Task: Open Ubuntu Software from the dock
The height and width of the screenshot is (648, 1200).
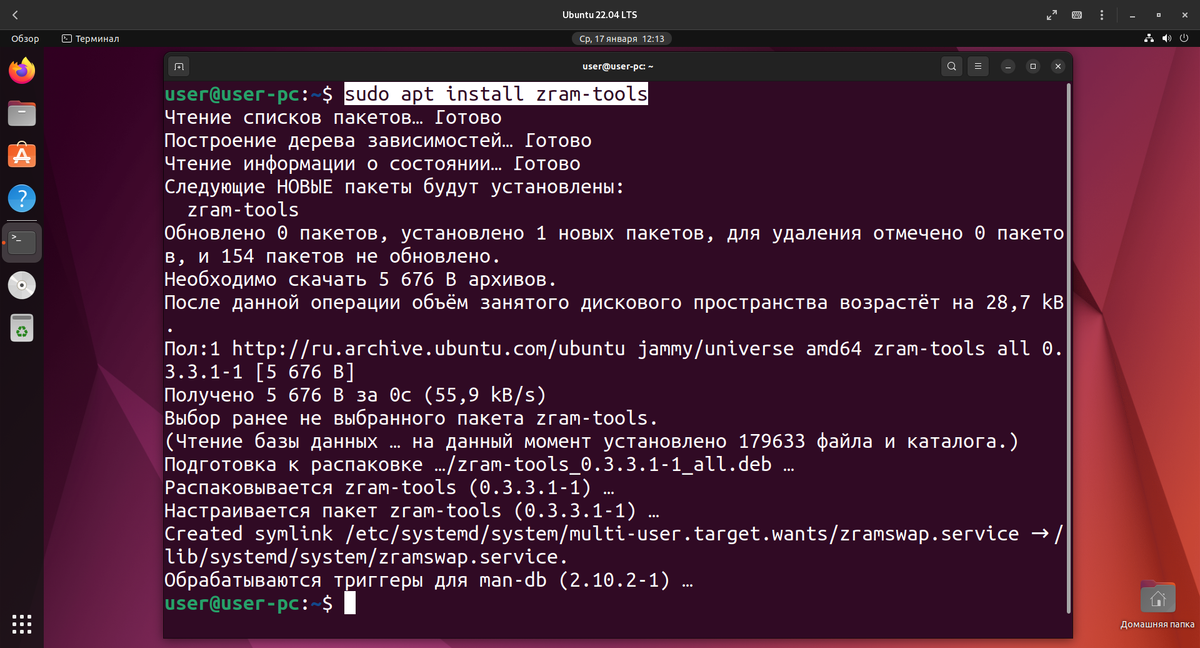Action: [22, 156]
